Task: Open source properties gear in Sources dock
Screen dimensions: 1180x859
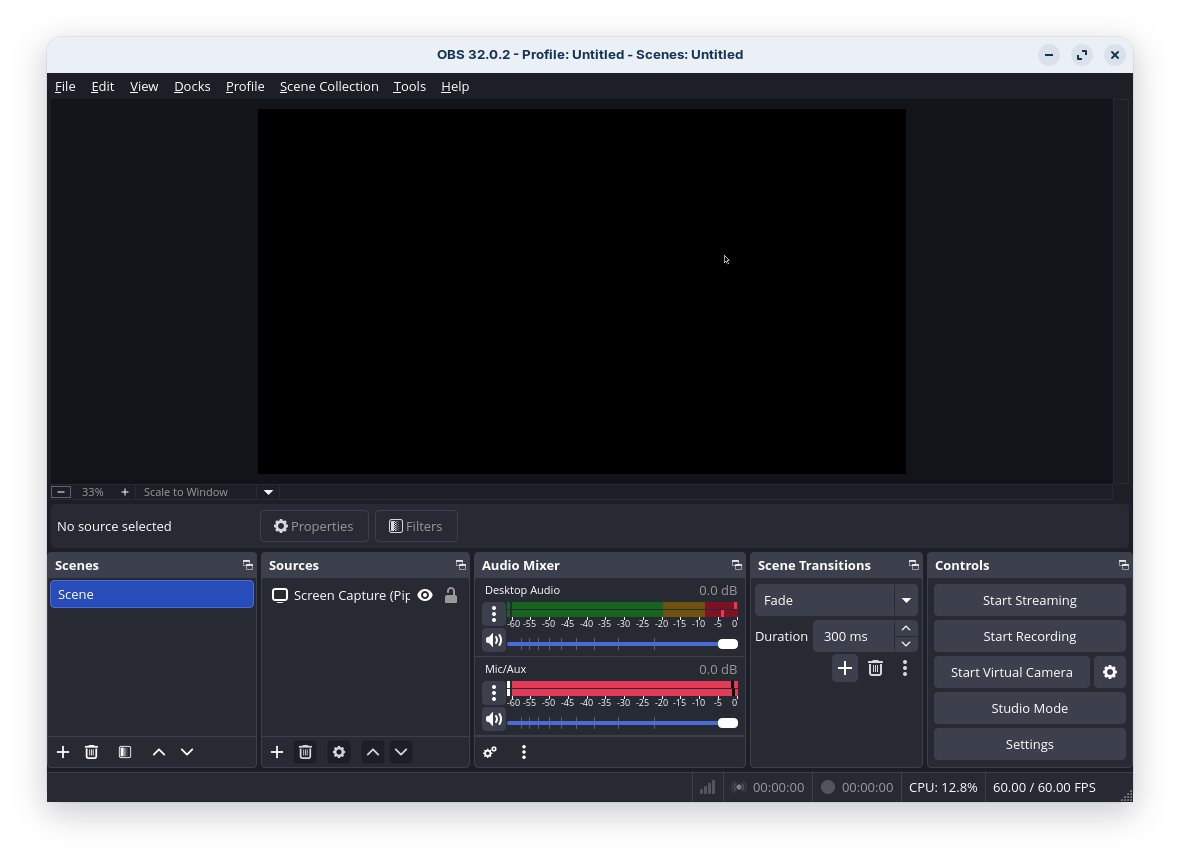Action: tap(339, 752)
